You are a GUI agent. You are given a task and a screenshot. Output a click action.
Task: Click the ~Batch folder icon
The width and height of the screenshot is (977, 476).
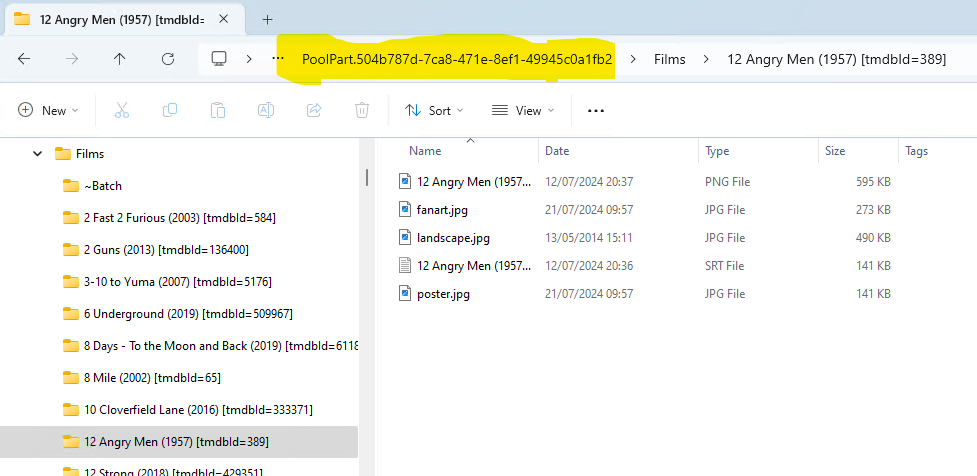[71, 186]
